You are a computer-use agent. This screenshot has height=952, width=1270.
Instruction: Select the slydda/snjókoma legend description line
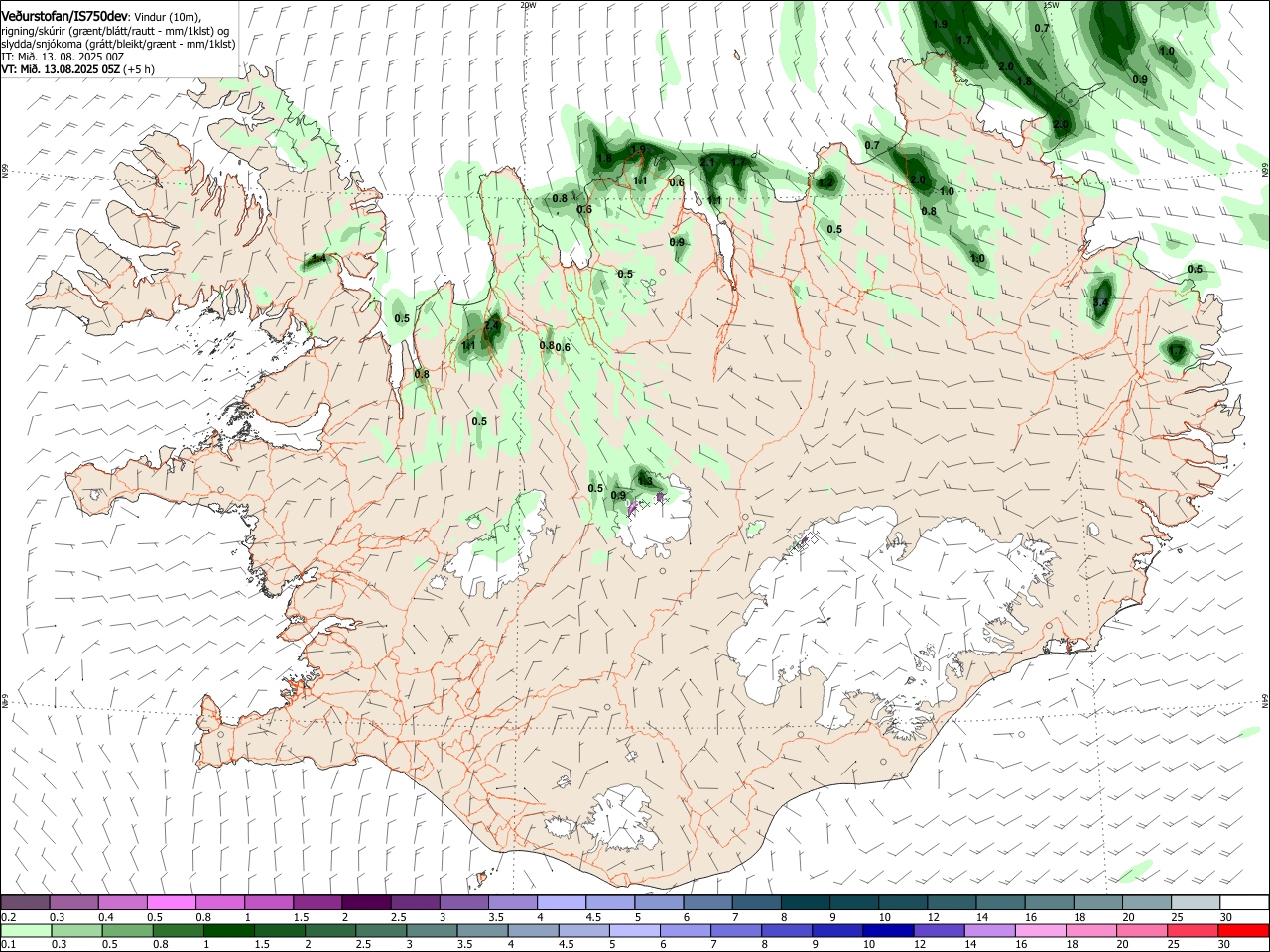[118, 44]
